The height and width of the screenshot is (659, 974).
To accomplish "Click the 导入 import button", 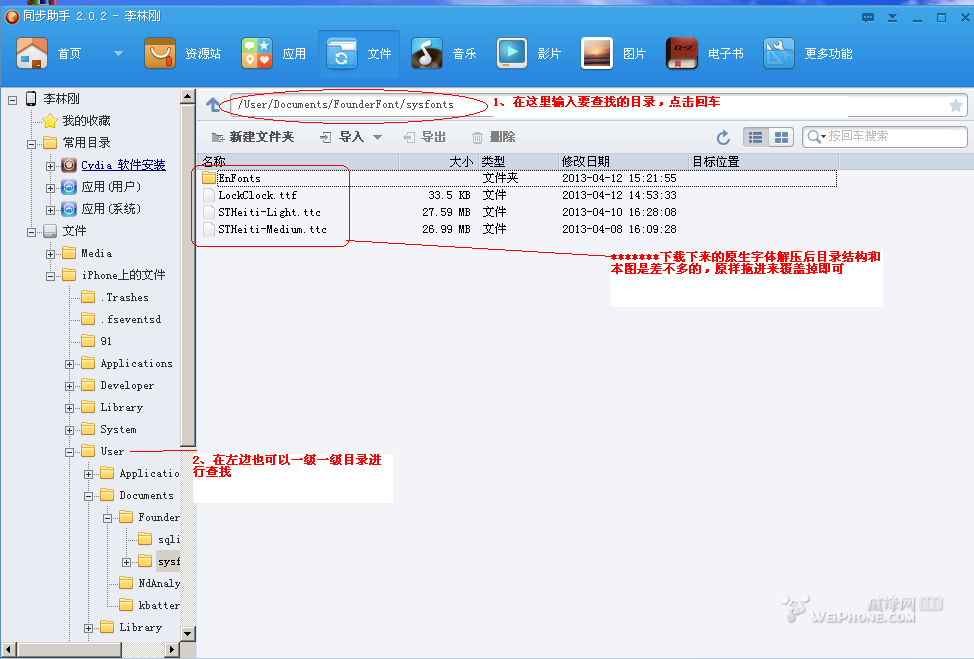I will pyautogui.click(x=342, y=137).
